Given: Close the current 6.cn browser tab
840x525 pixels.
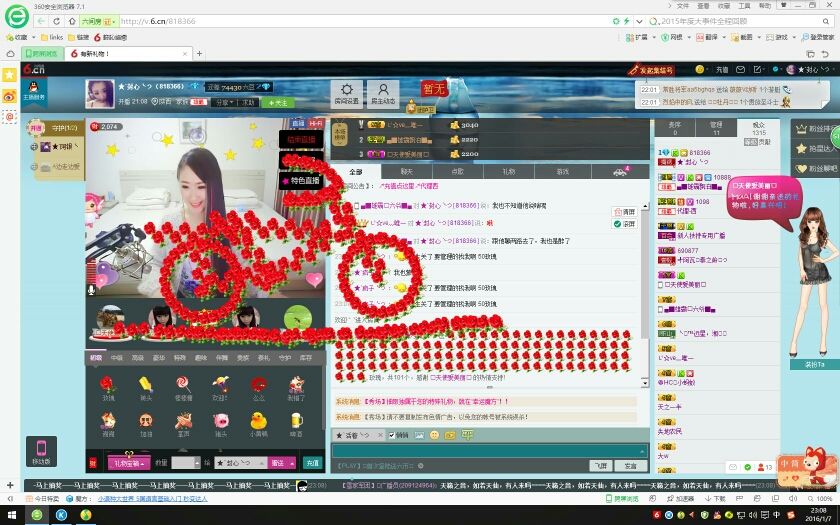Looking at the screenshot, I should (185, 54).
